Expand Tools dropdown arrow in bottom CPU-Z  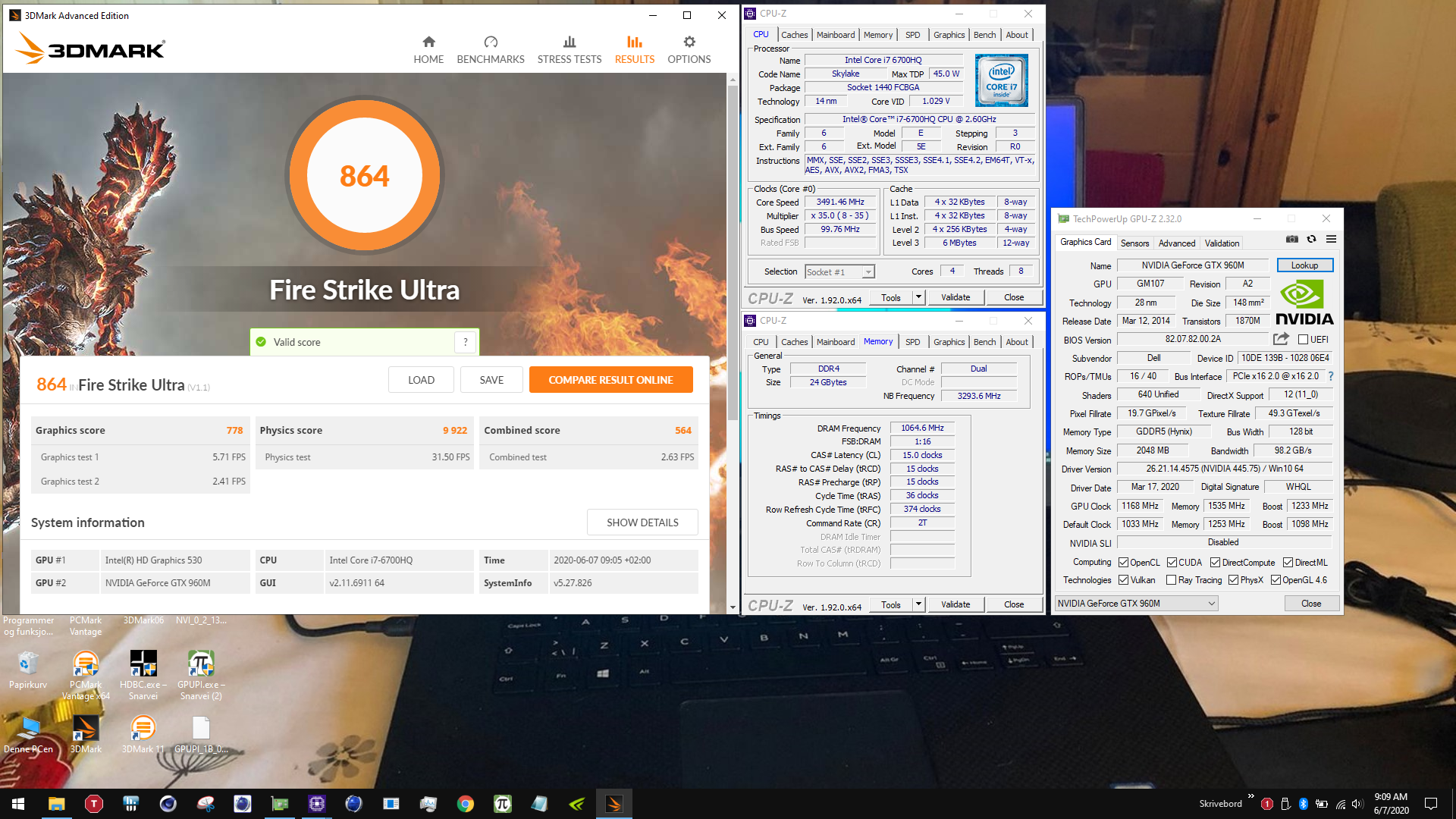[x=918, y=604]
